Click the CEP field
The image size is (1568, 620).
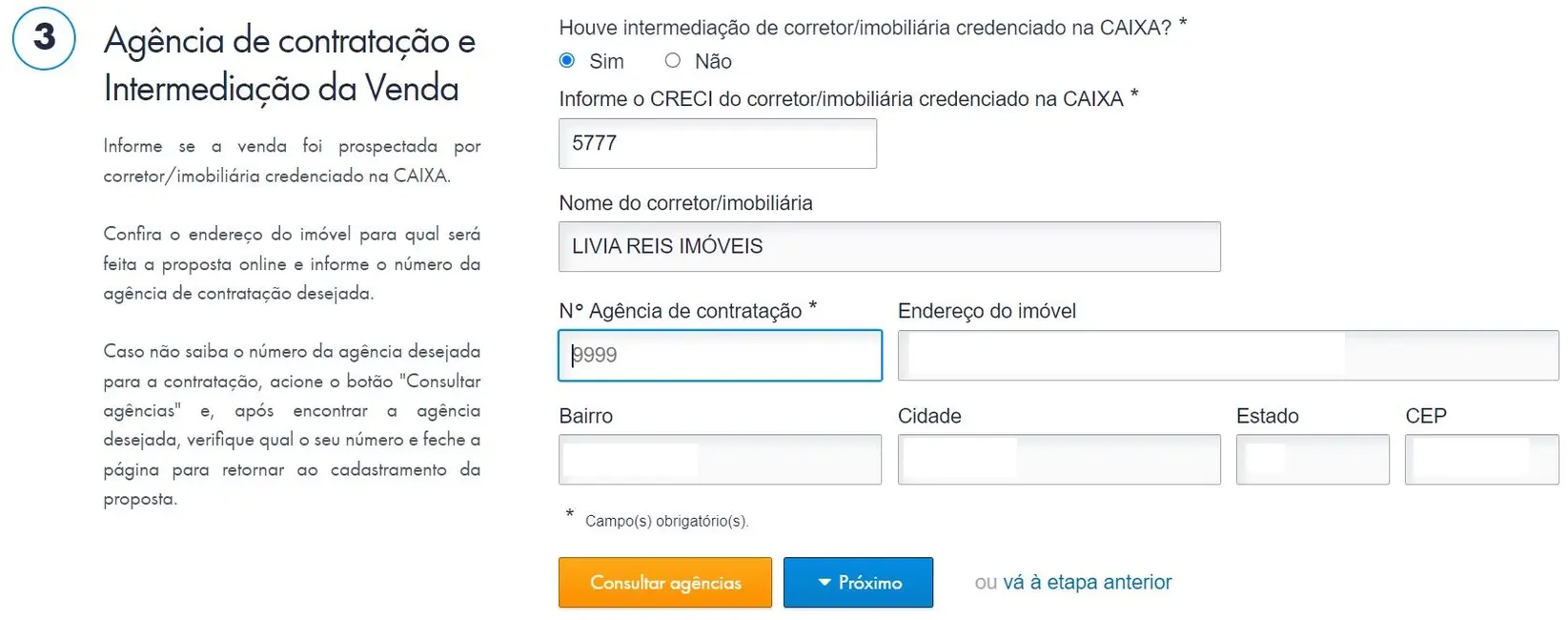coord(1481,460)
